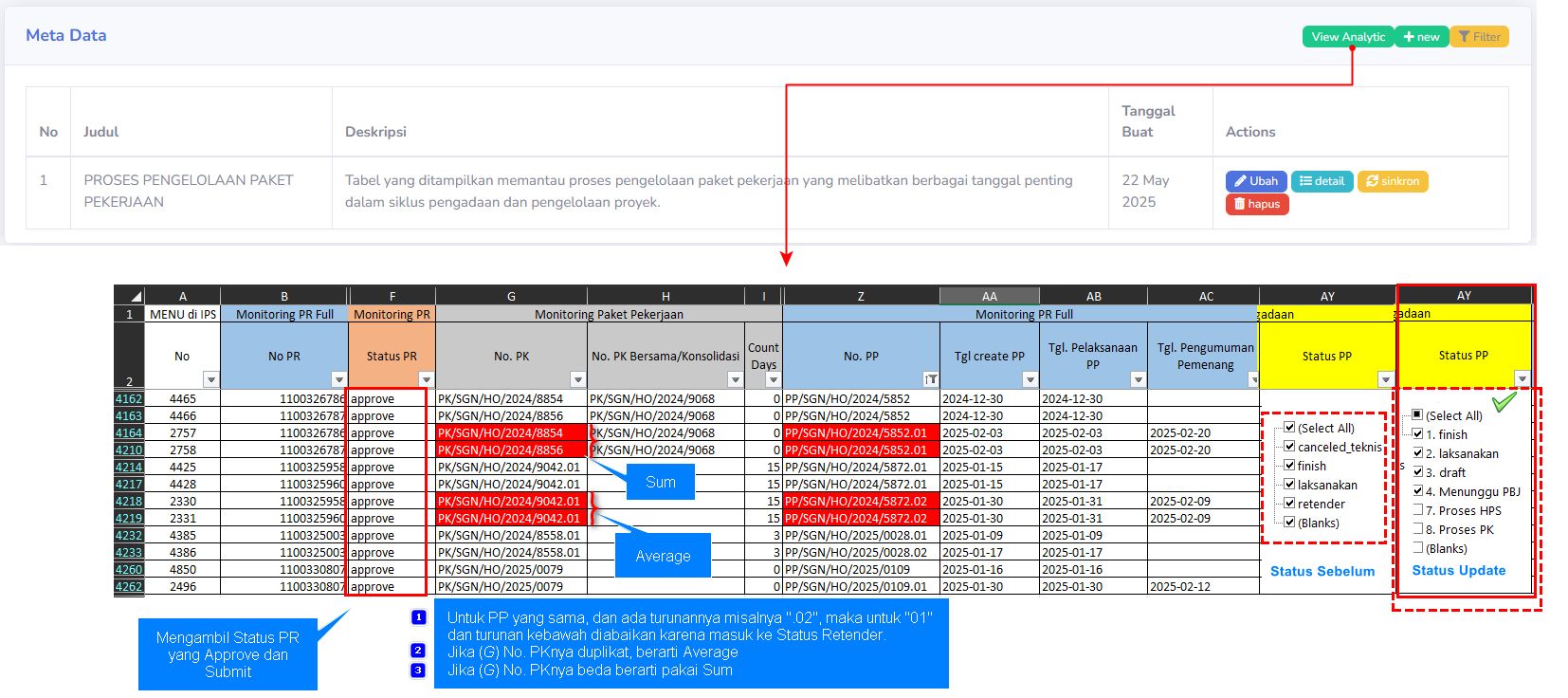
Task: Click the red highlighted cell PK/SGN/HO/2024/8854
Action: click(x=510, y=432)
